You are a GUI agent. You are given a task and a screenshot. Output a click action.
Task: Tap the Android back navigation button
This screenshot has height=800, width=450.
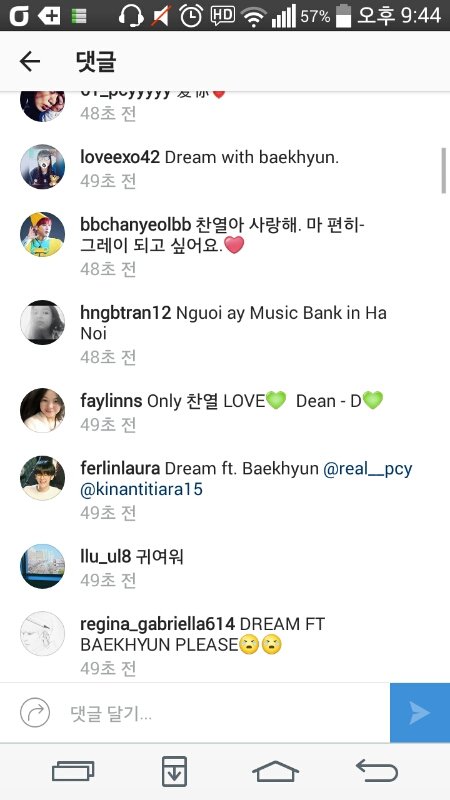[377, 770]
